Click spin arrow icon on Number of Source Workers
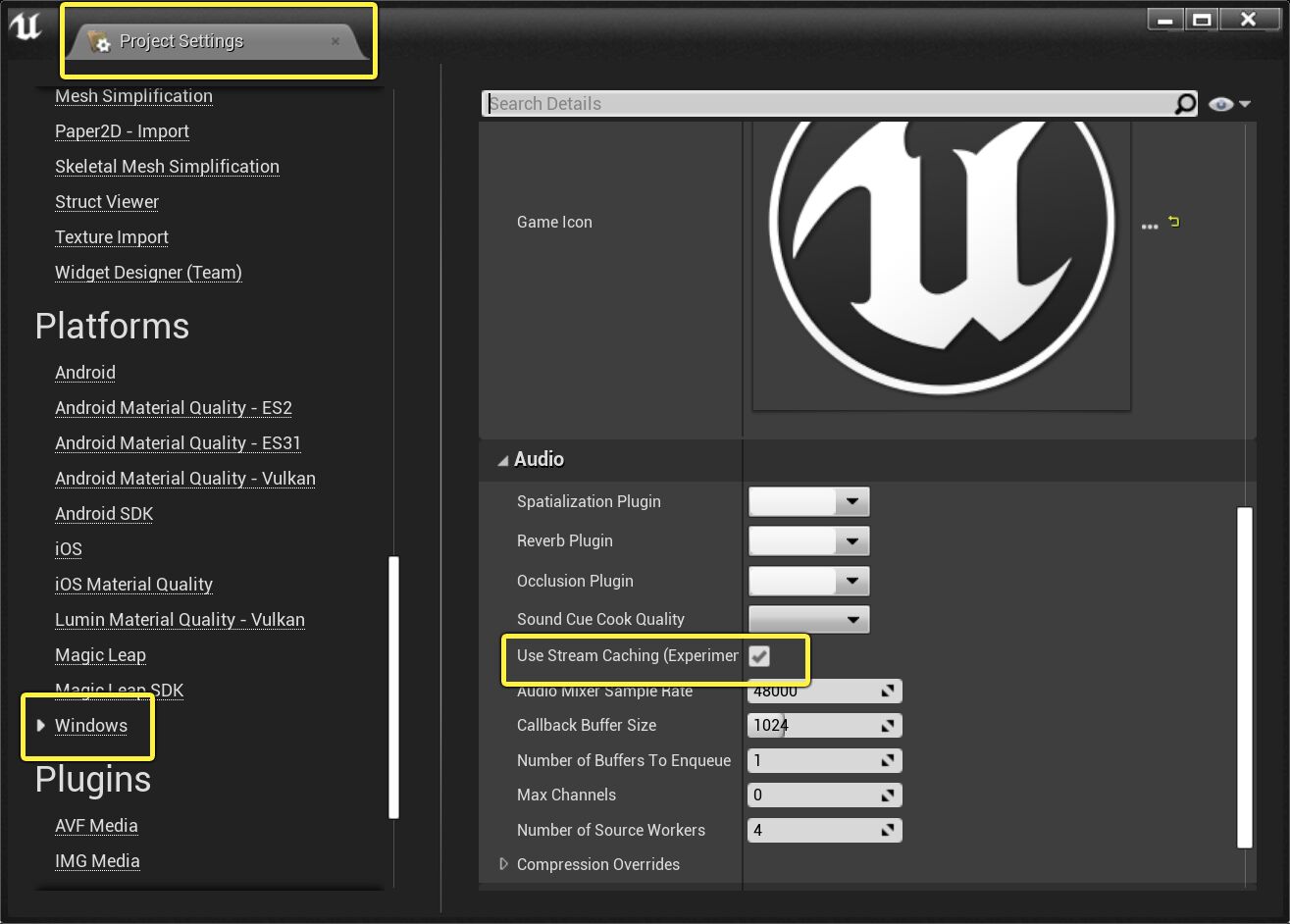The height and width of the screenshot is (924, 1290). tap(888, 830)
